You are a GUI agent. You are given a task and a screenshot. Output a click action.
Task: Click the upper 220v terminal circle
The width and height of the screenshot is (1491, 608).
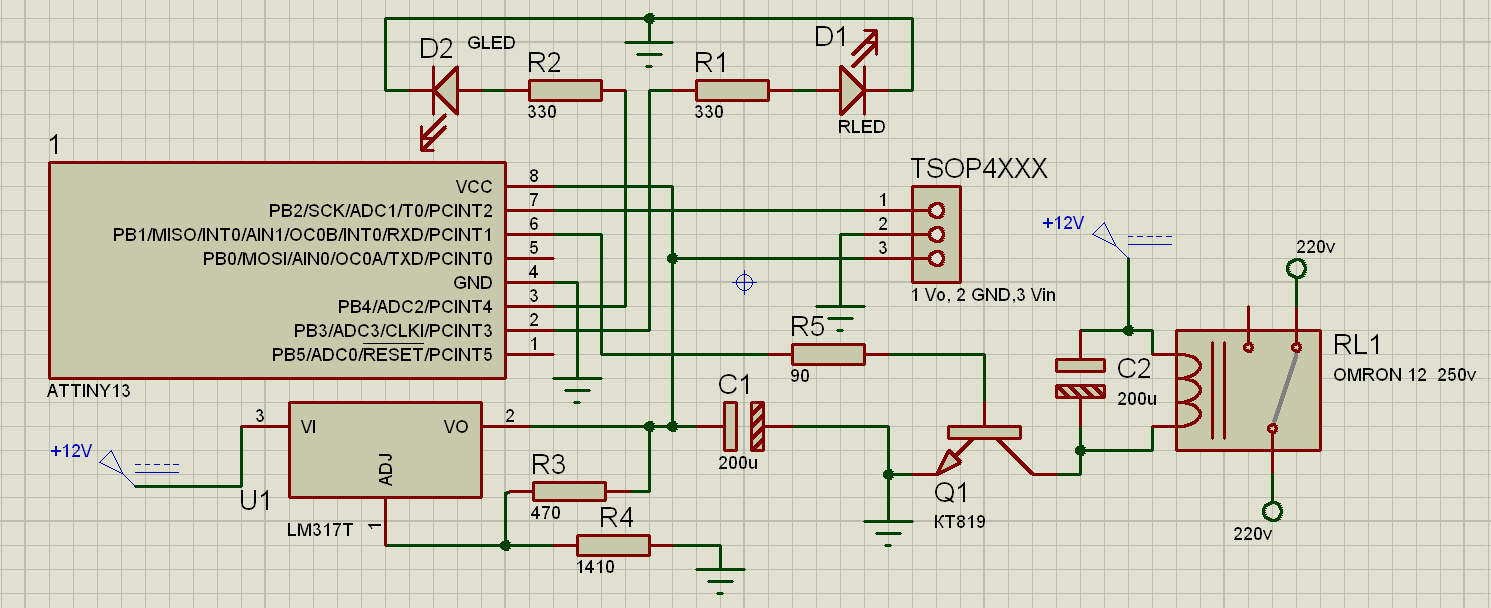pyautogui.click(x=1296, y=268)
